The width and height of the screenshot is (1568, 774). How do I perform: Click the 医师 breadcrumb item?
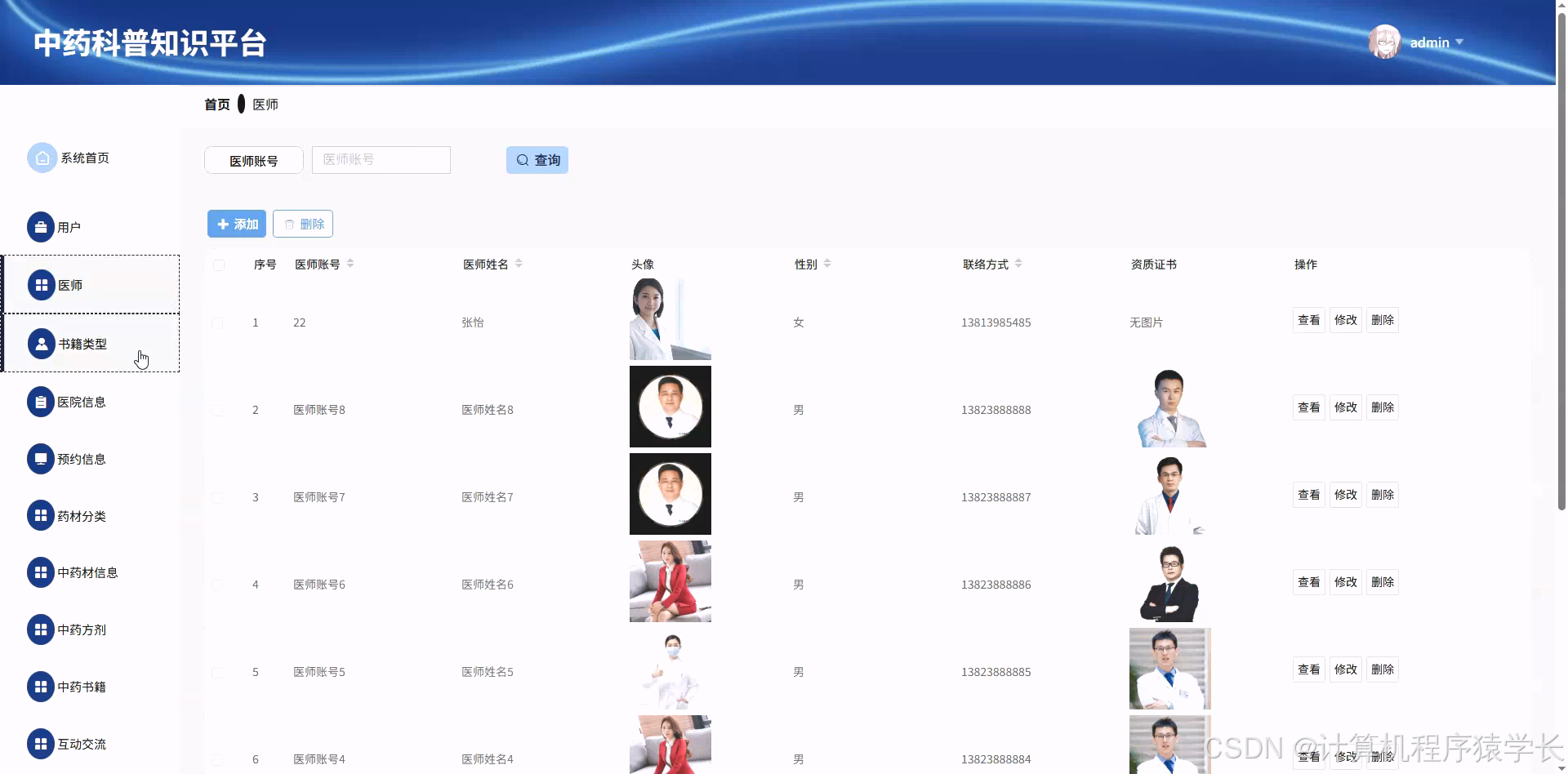coord(265,105)
